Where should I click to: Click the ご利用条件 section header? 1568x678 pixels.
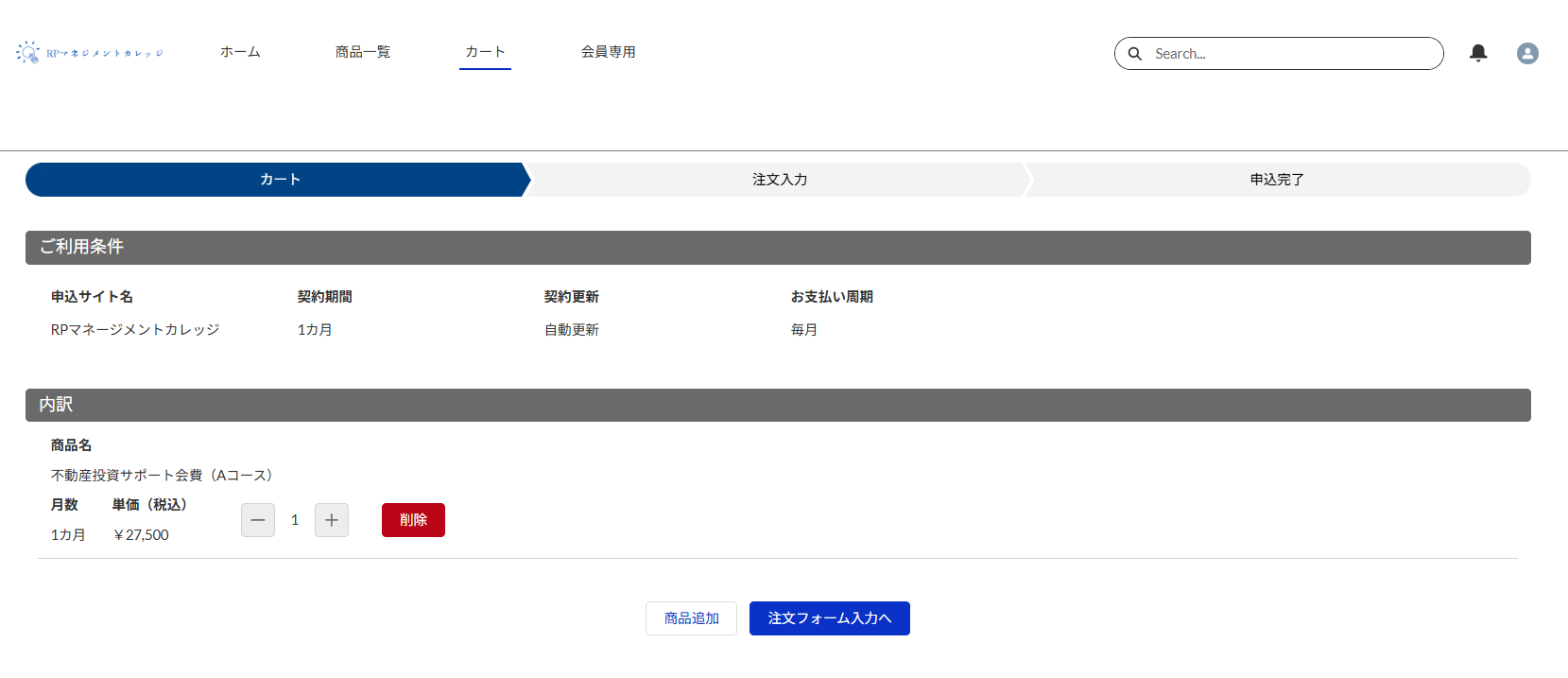click(81, 247)
